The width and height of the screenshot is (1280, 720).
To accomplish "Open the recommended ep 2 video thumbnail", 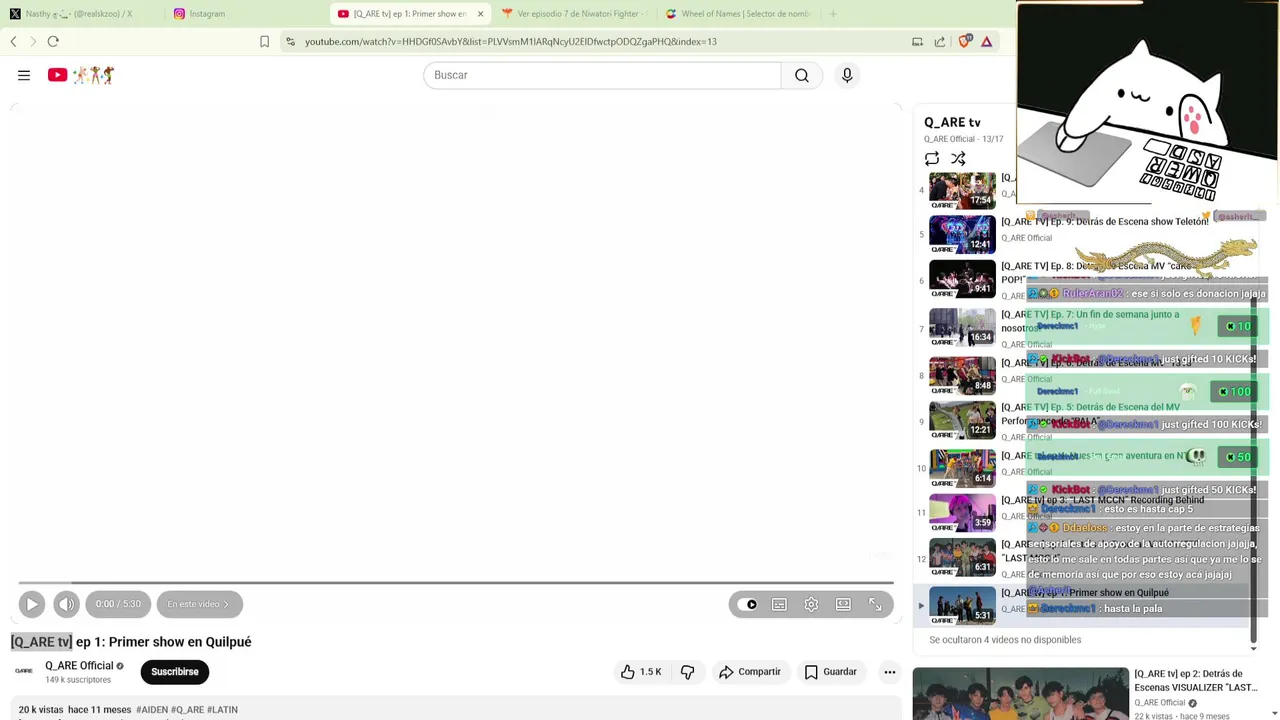I will 1020,694.
